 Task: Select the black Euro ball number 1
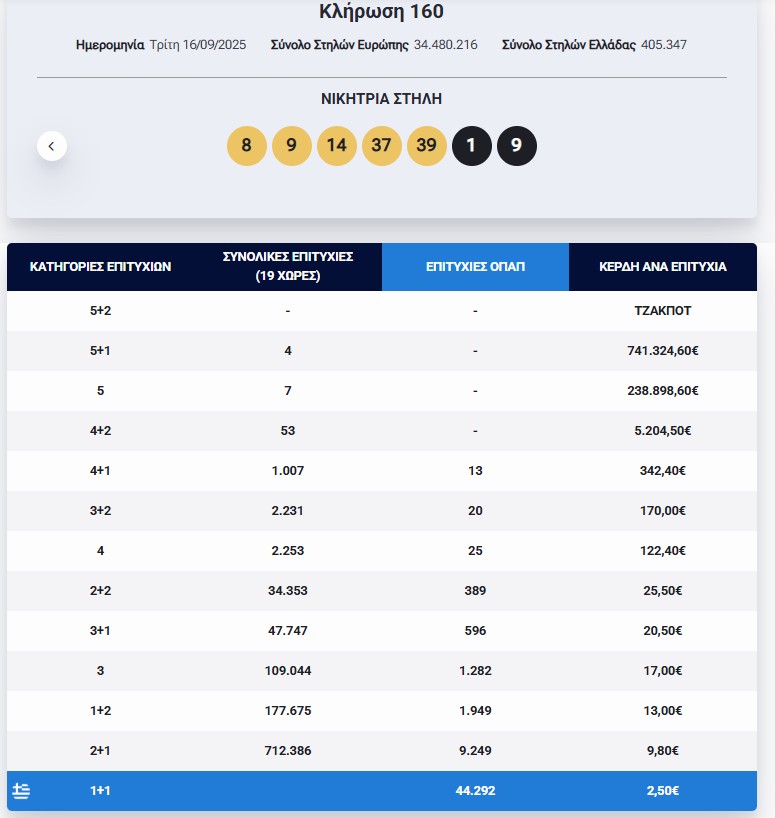coord(472,146)
